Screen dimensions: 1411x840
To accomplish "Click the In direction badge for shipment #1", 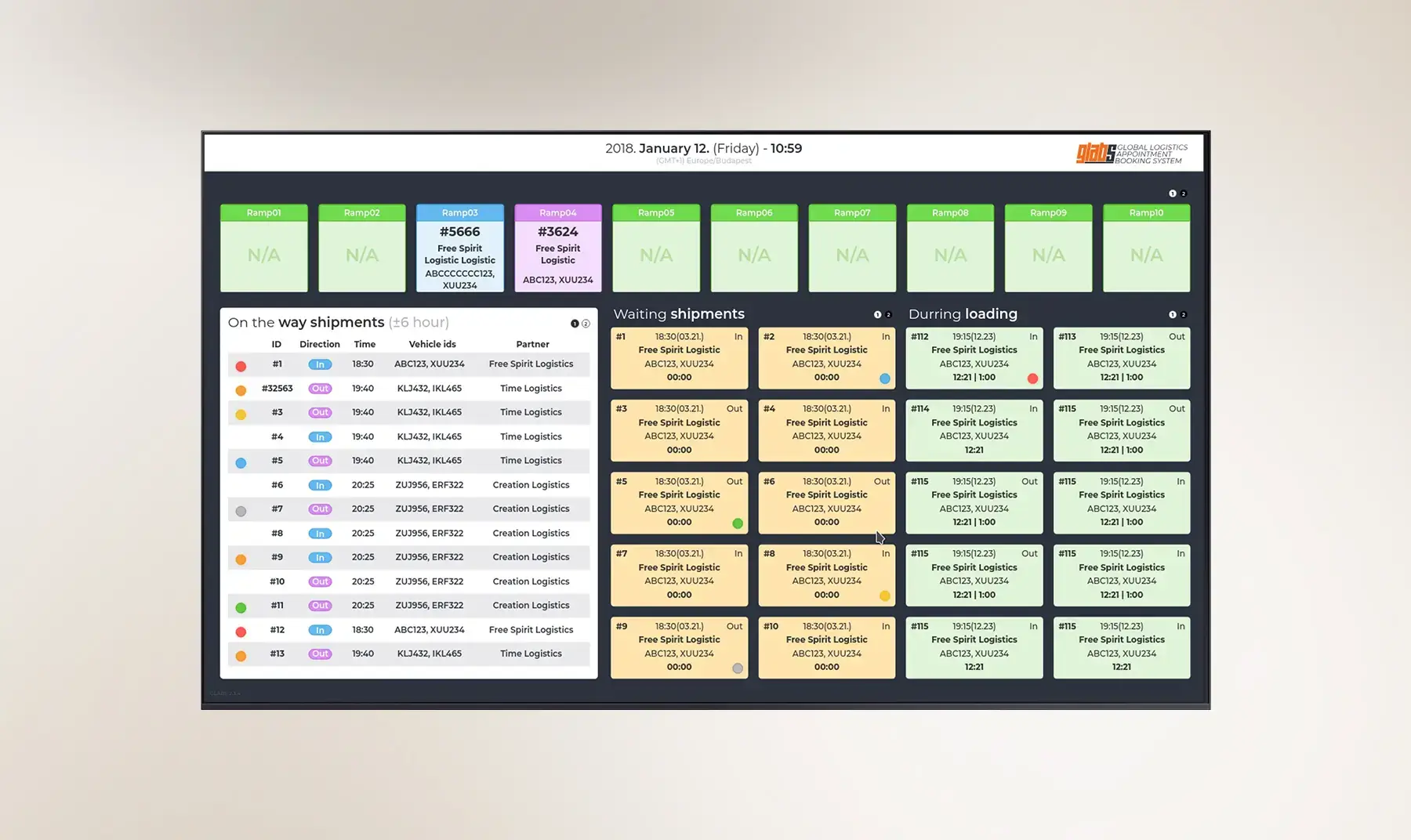I will [x=320, y=364].
